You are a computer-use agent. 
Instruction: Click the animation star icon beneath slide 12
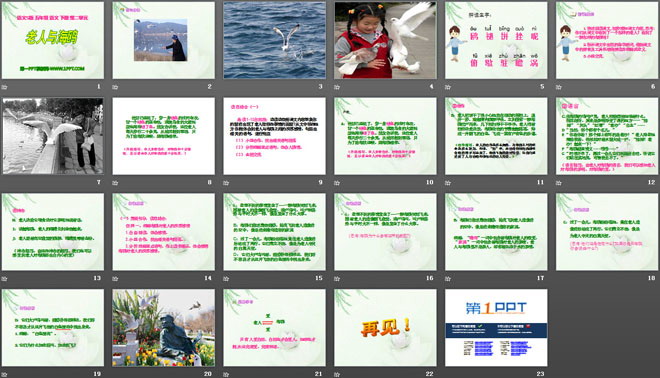(559, 183)
